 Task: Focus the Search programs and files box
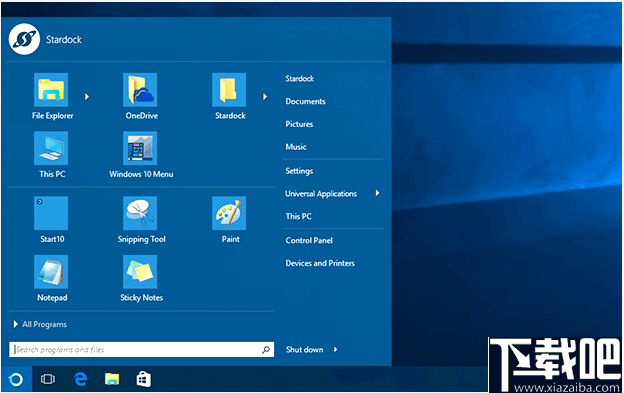141,350
